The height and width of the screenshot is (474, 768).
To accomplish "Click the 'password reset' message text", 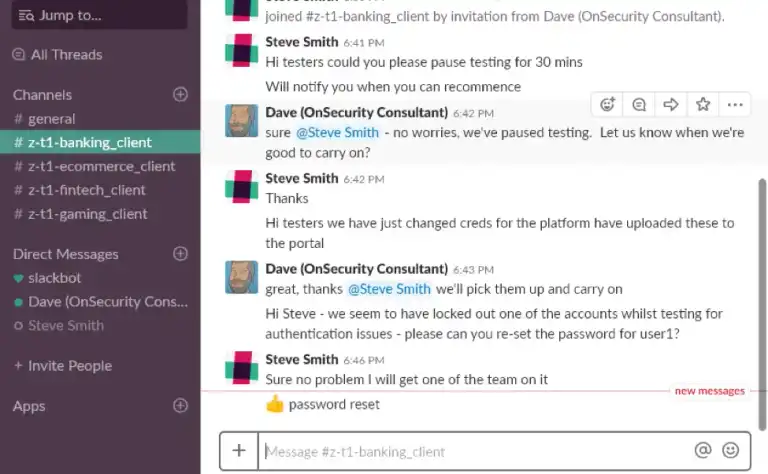I will [334, 404].
